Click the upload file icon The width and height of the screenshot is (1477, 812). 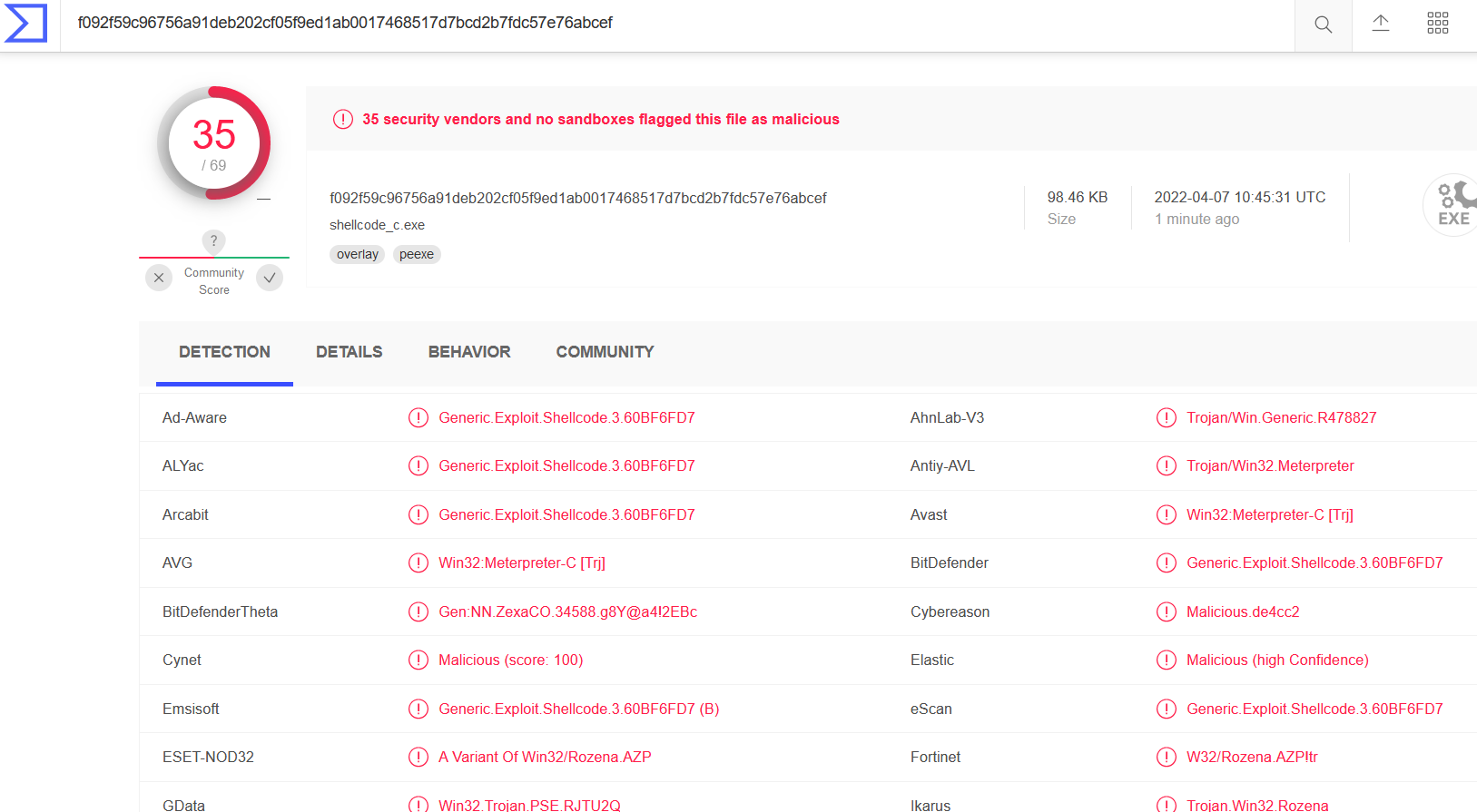[1380, 24]
